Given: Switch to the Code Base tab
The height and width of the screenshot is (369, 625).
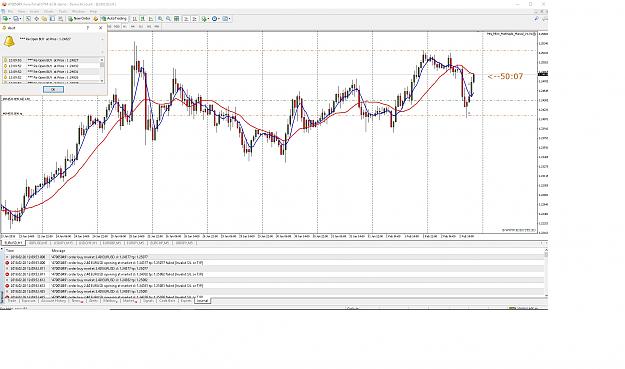Looking at the screenshot, I should 167,301.
